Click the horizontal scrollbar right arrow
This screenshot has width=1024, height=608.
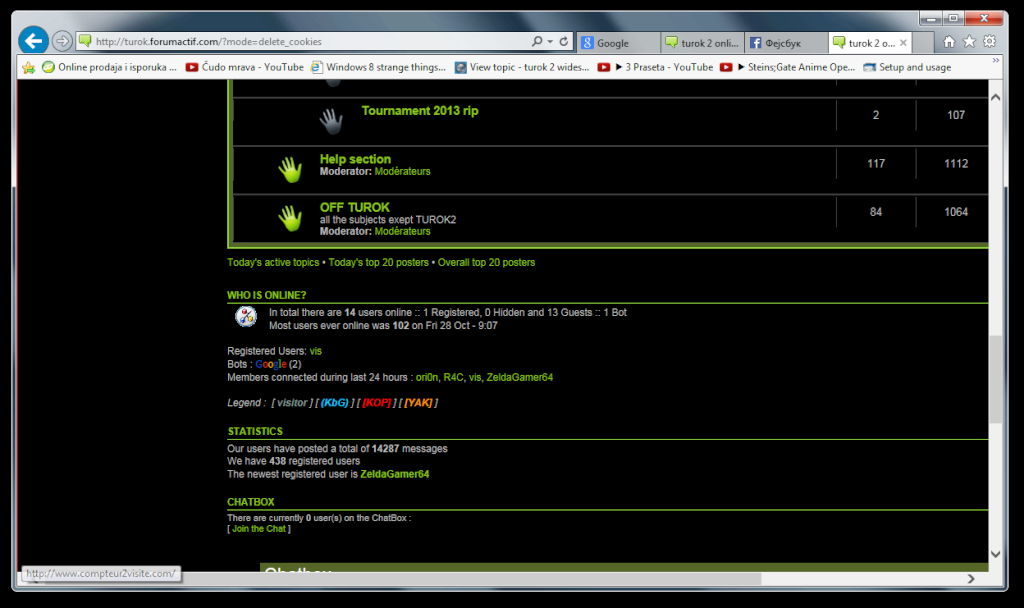point(971,579)
